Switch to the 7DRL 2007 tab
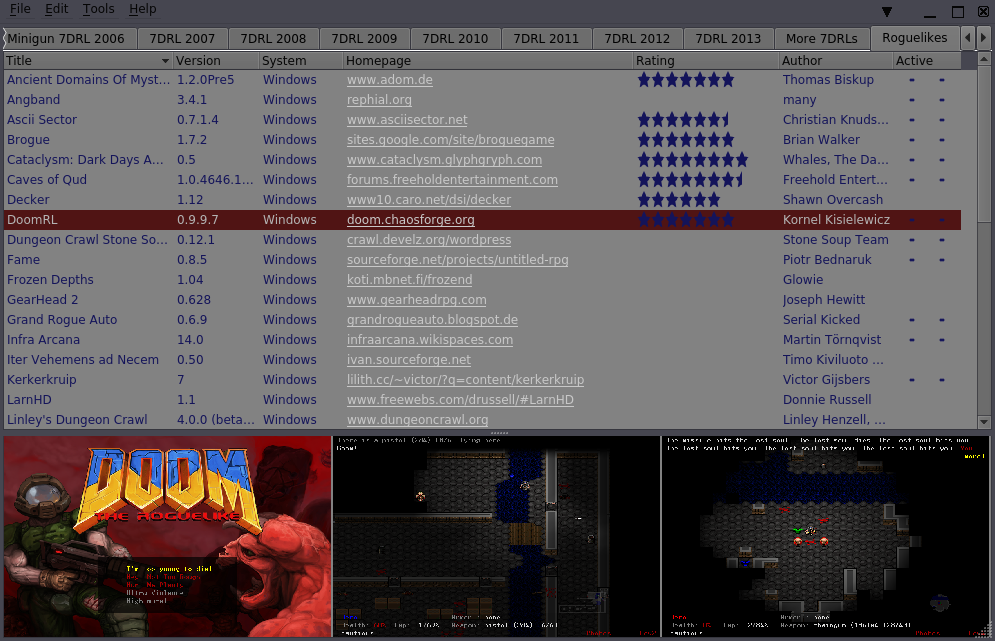Image resolution: width=995 pixels, height=641 pixels. [182, 39]
